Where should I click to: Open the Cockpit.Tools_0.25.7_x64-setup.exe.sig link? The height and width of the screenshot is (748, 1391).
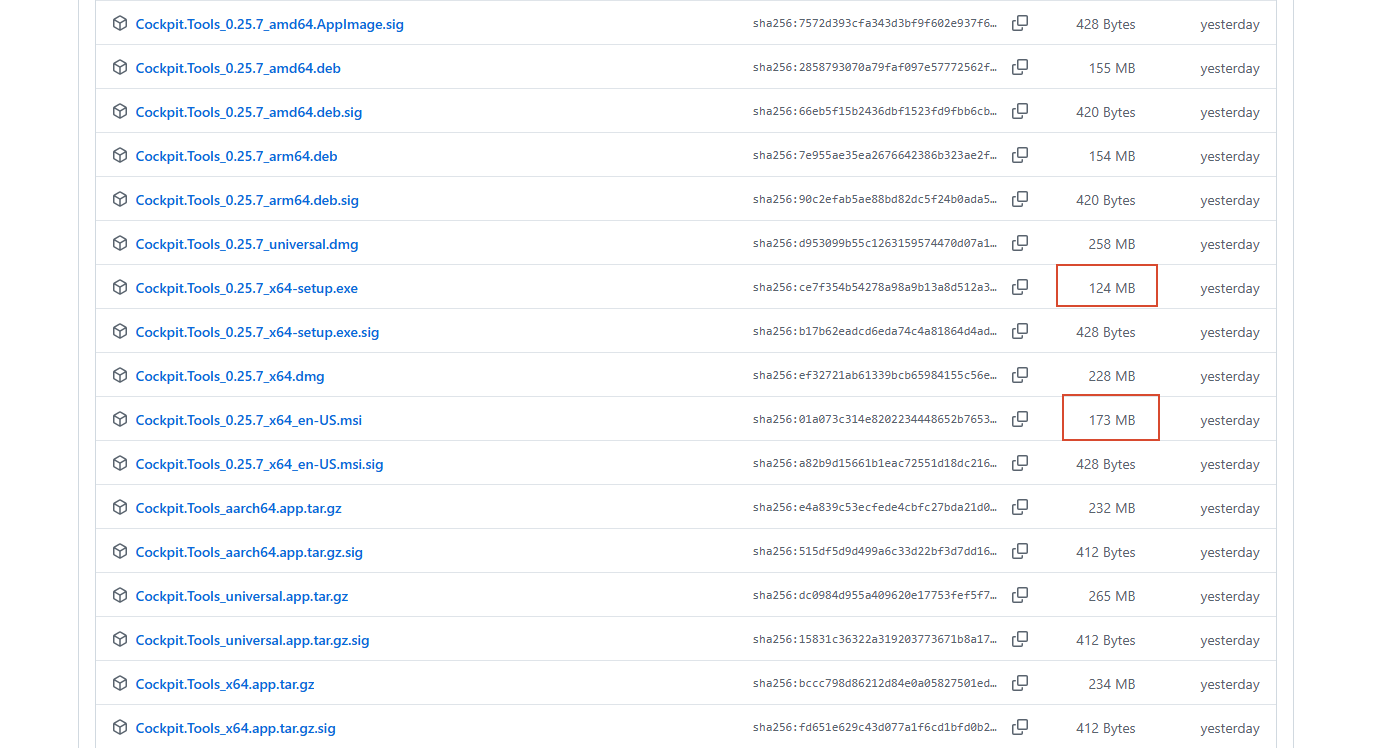(258, 332)
